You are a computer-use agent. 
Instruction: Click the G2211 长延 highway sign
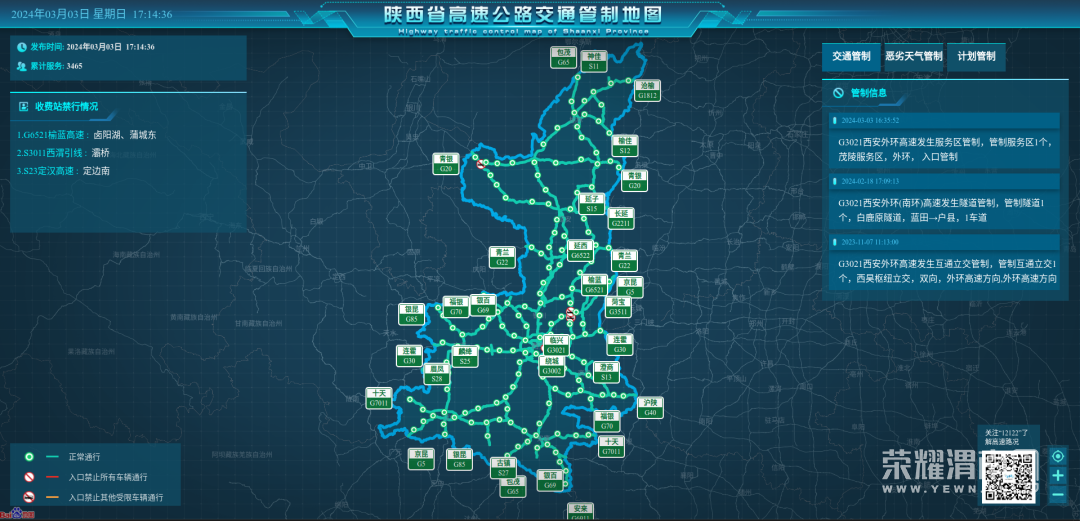pyautogui.click(x=622, y=218)
